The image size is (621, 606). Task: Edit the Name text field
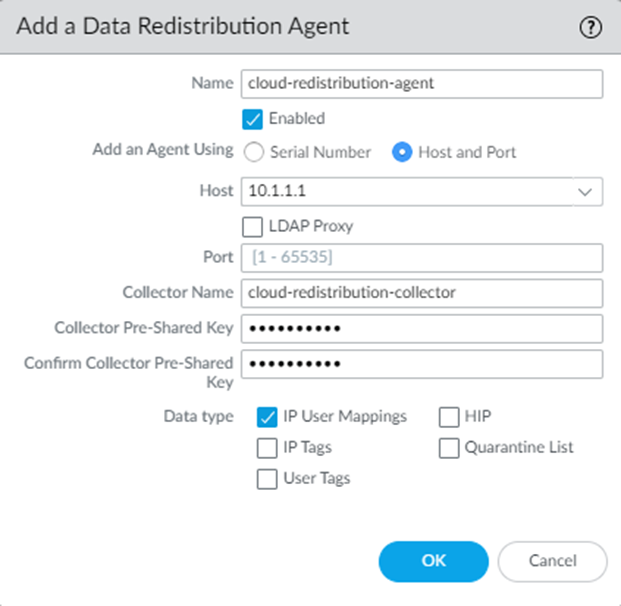[x=420, y=84]
